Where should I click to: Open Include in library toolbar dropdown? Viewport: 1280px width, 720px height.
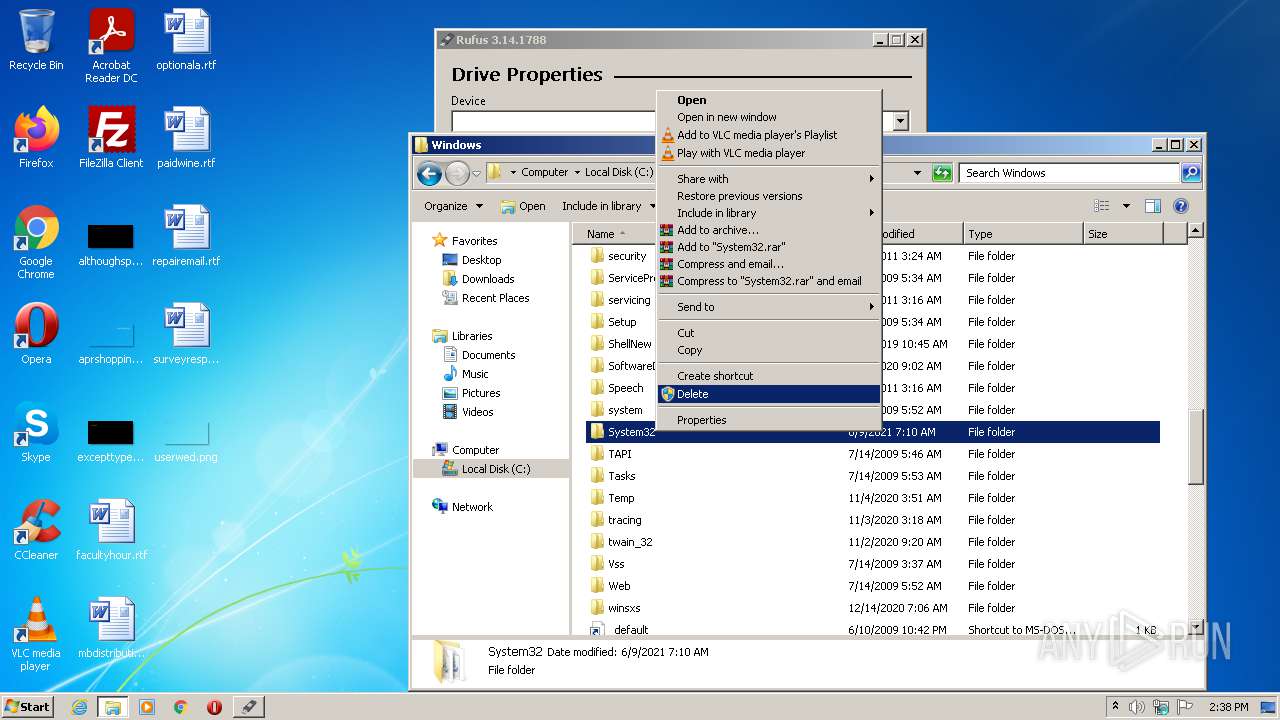608,206
